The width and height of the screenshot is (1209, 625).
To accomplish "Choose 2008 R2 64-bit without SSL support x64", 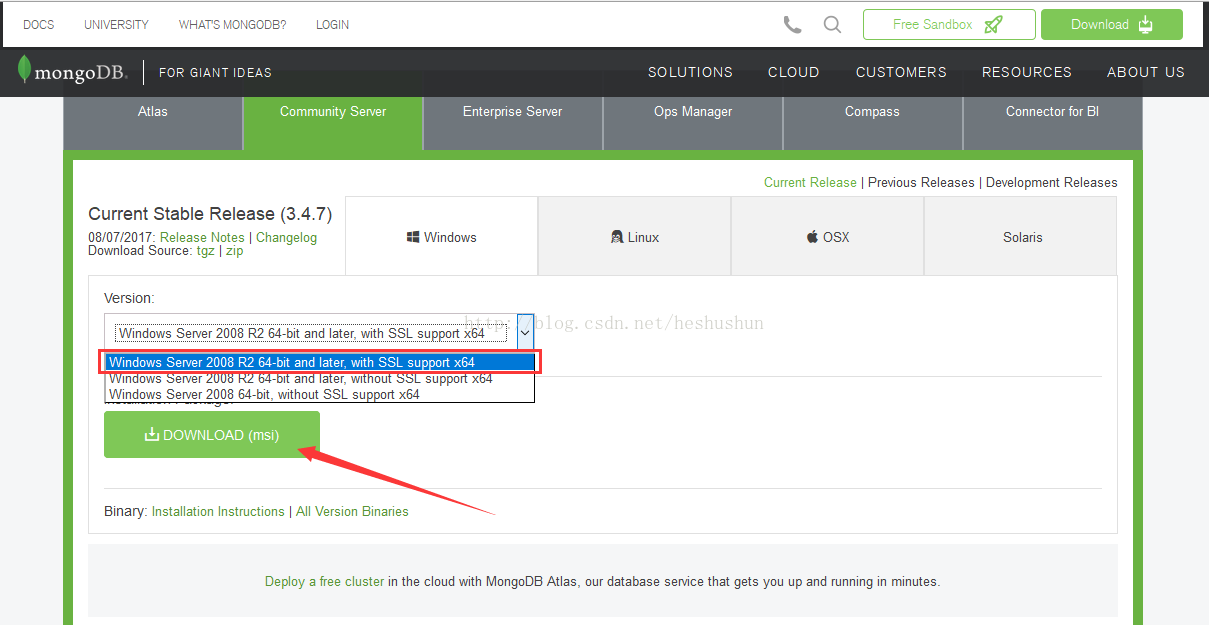I will pos(321,379).
